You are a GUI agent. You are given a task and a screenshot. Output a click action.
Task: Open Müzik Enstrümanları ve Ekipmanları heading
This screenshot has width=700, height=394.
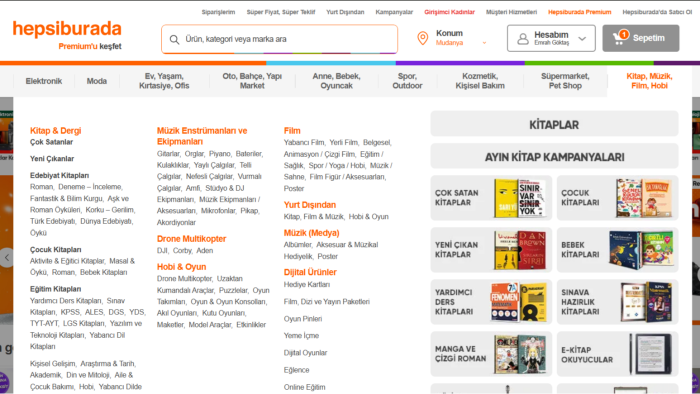click(202, 136)
